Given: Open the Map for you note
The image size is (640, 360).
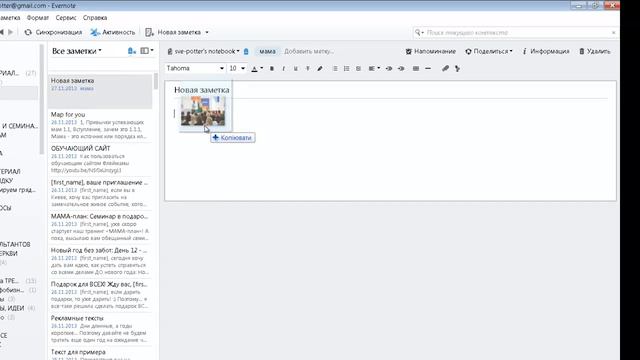Looking at the screenshot, I should tap(100, 125).
